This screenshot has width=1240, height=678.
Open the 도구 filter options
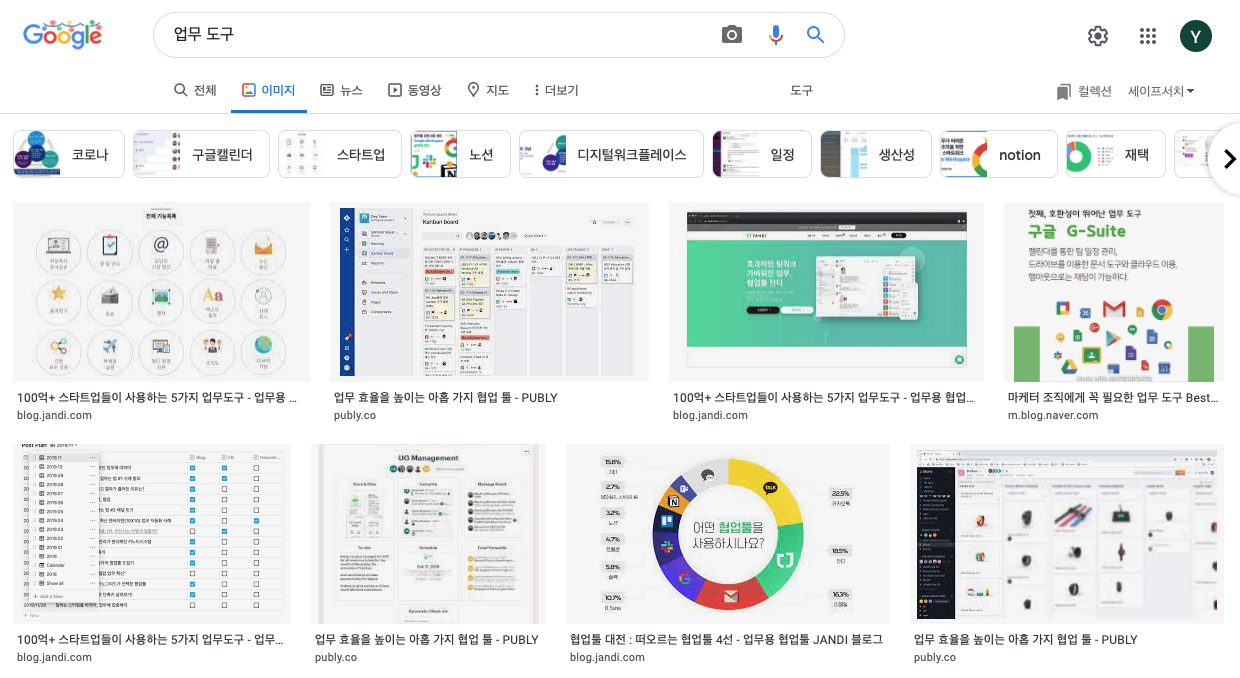pos(802,90)
